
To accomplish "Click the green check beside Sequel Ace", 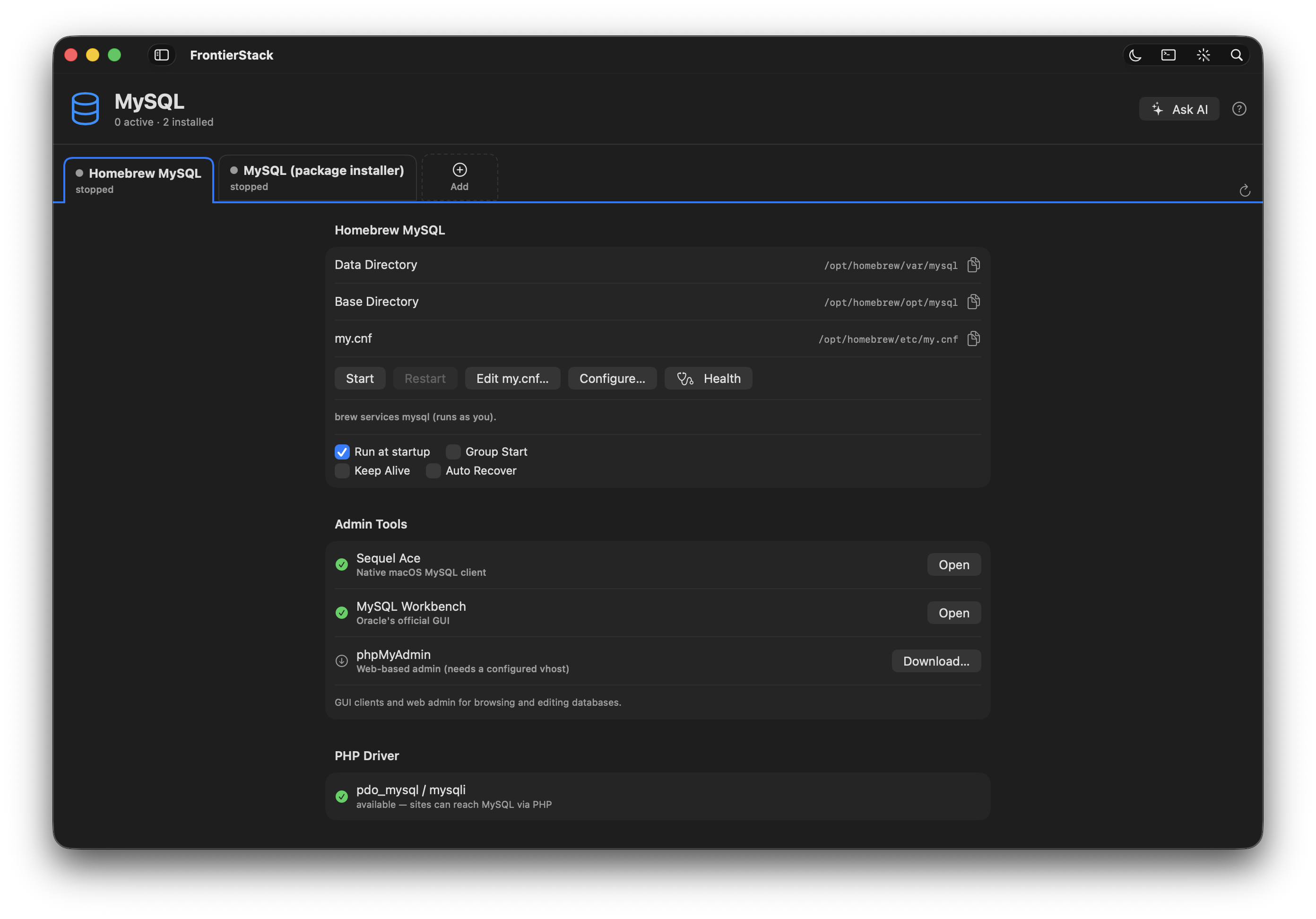I will tap(342, 565).
